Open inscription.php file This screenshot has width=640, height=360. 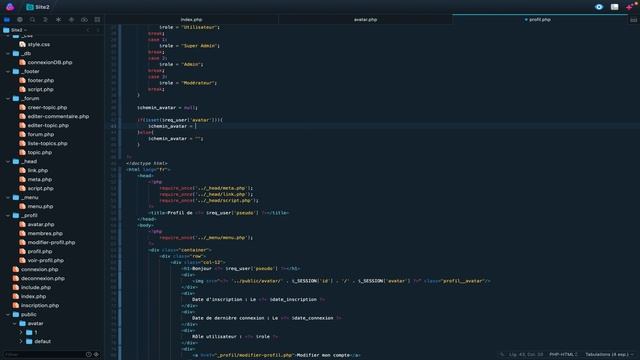(x=40, y=305)
